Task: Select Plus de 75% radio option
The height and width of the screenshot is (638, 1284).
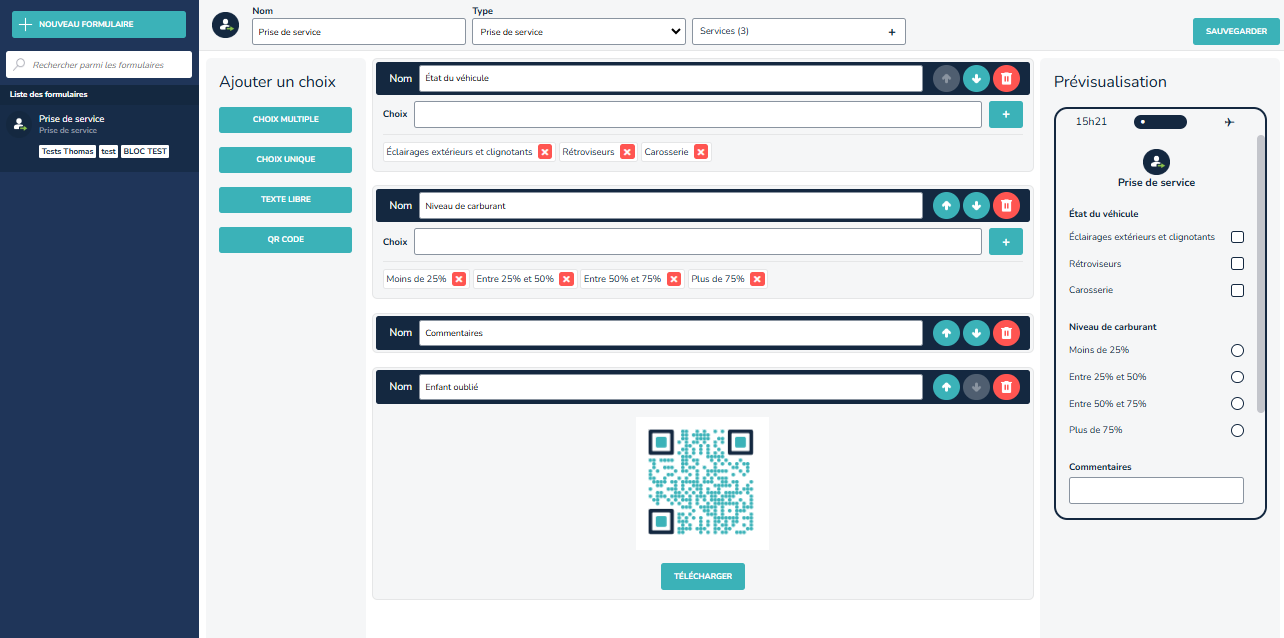Action: [1237, 430]
